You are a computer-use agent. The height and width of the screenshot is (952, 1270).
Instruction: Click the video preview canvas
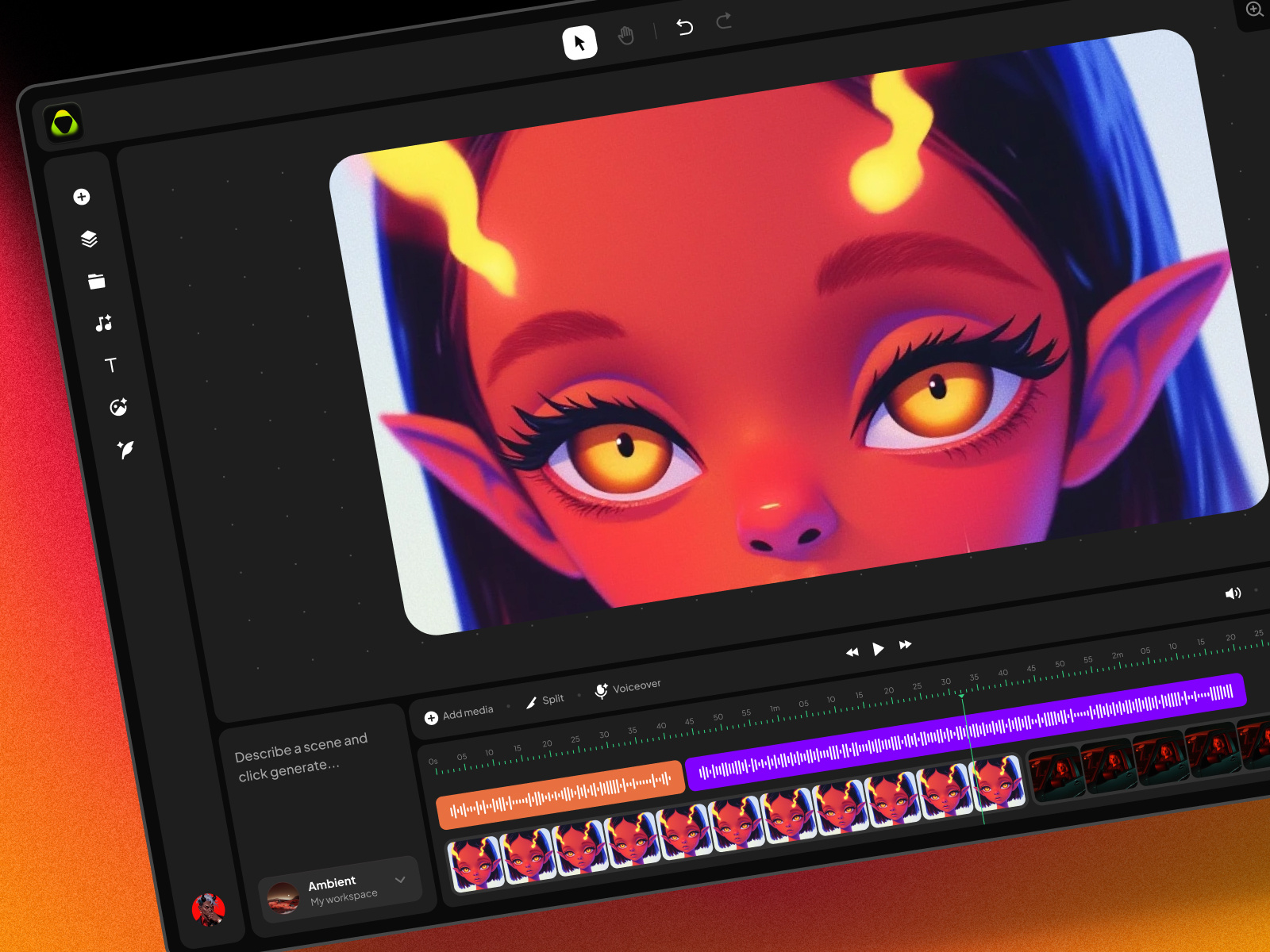798,333
